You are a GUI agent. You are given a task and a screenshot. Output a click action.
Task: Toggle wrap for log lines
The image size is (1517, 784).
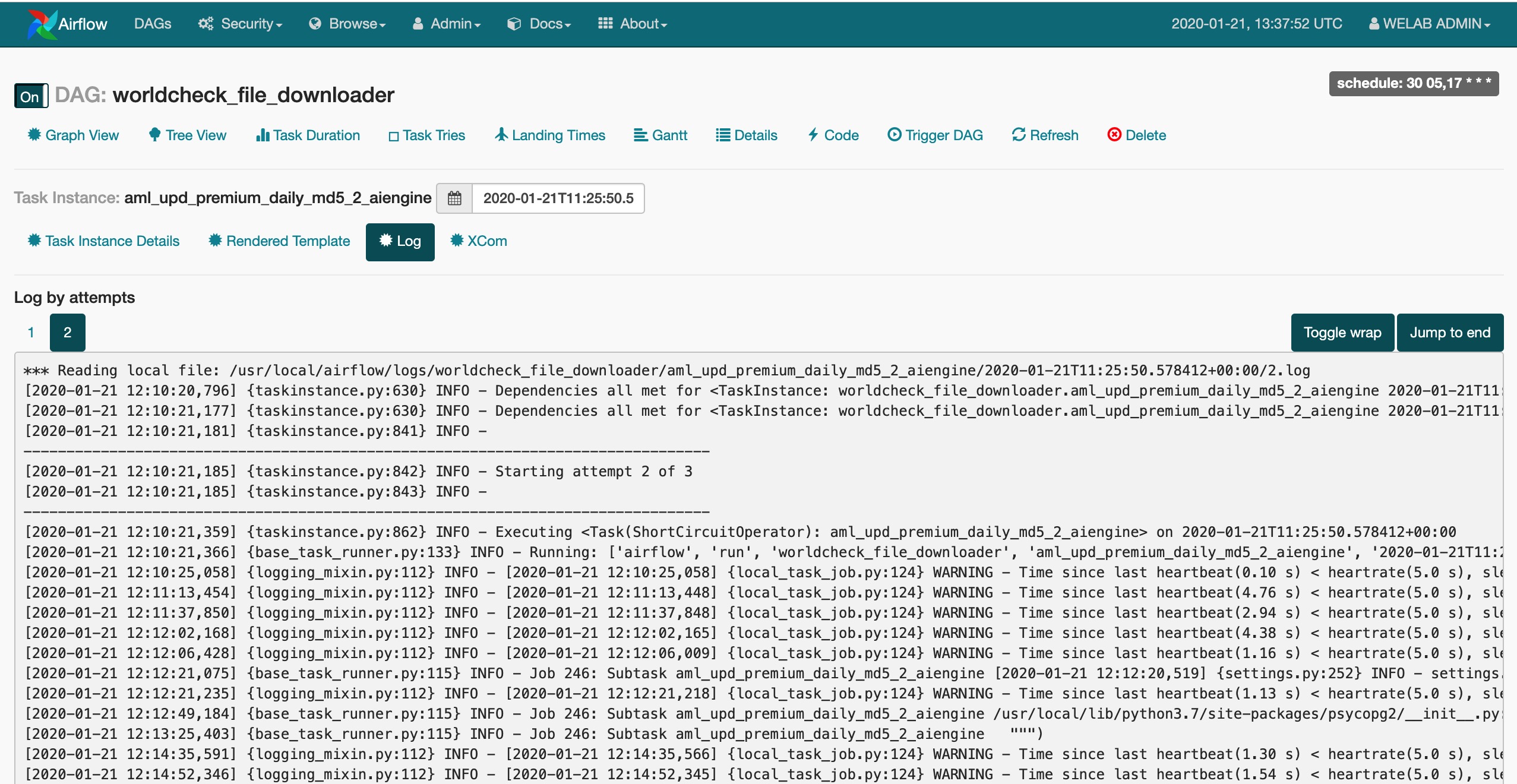pos(1342,333)
